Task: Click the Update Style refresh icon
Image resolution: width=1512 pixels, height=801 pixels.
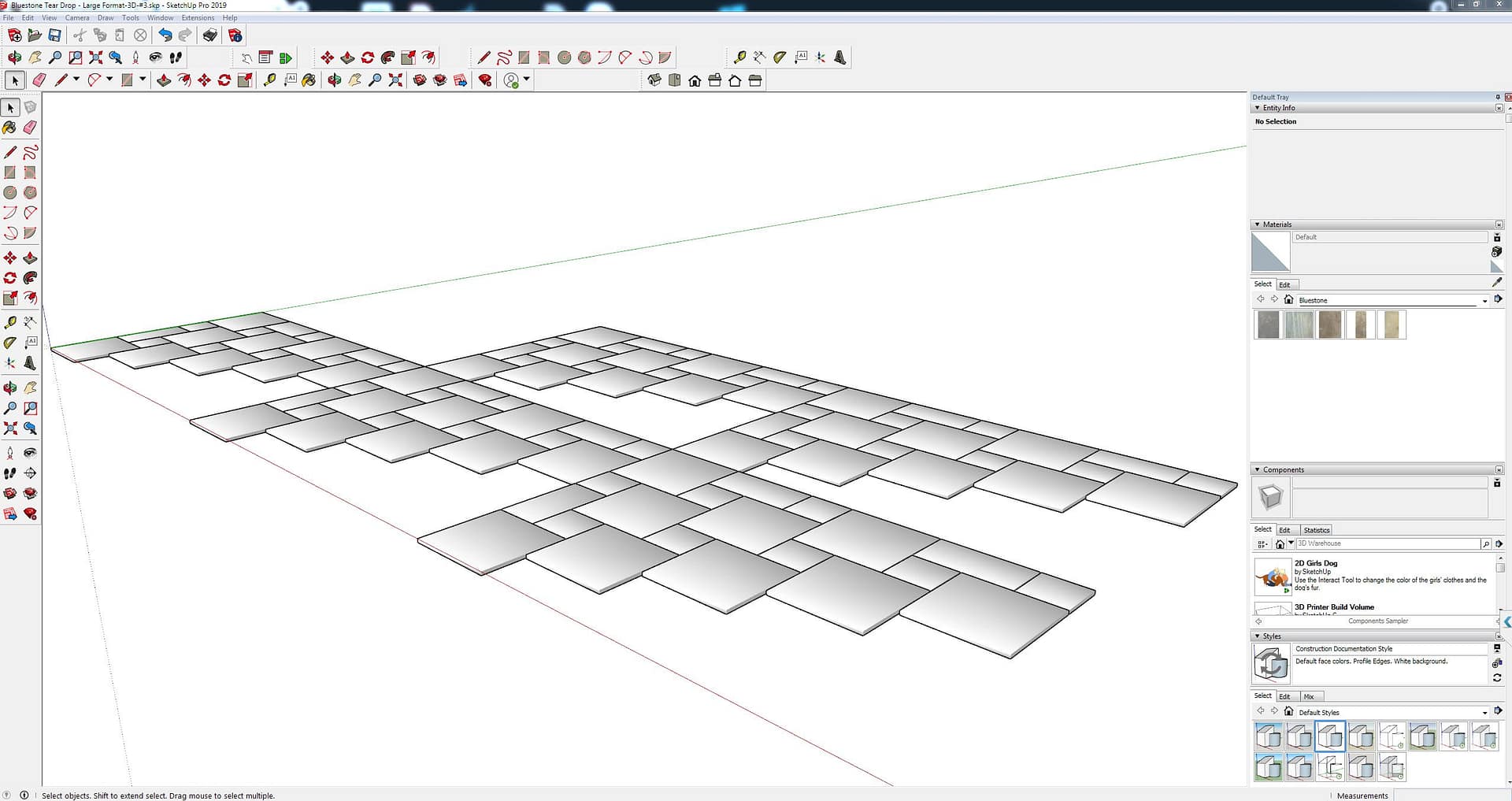Action: (1496, 677)
